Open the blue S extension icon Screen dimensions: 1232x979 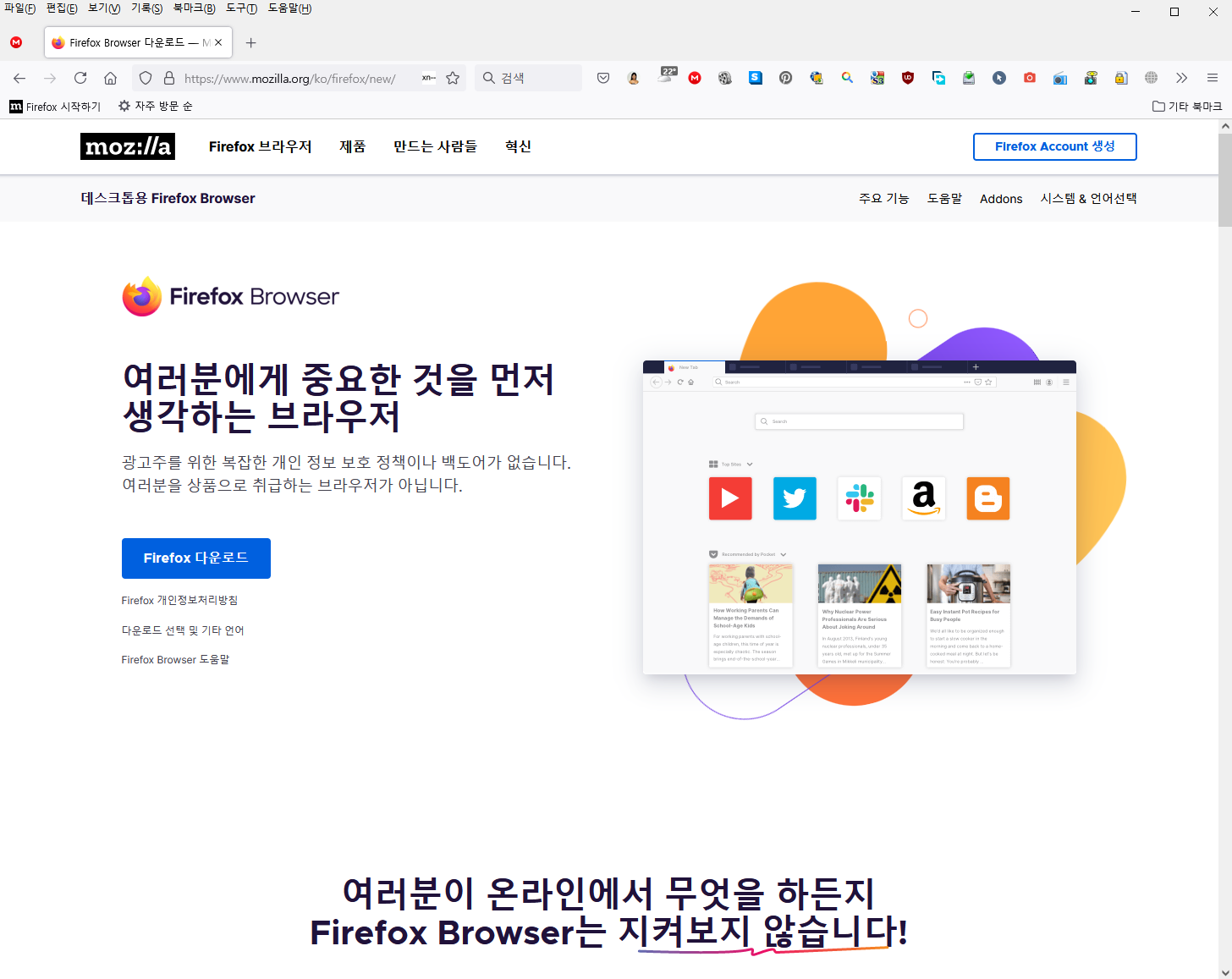coord(756,78)
